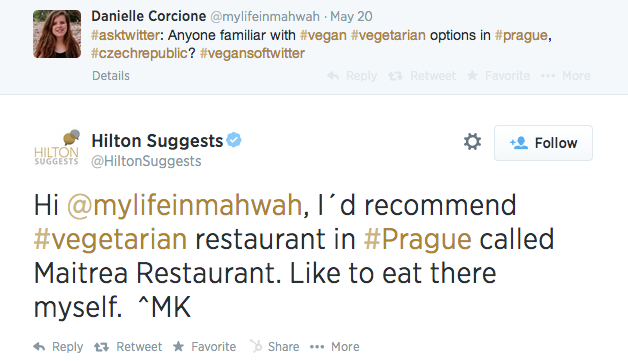Open More options on Danielle's tweet
Viewport: 628px width, 361px height.
pyautogui.click(x=566, y=76)
